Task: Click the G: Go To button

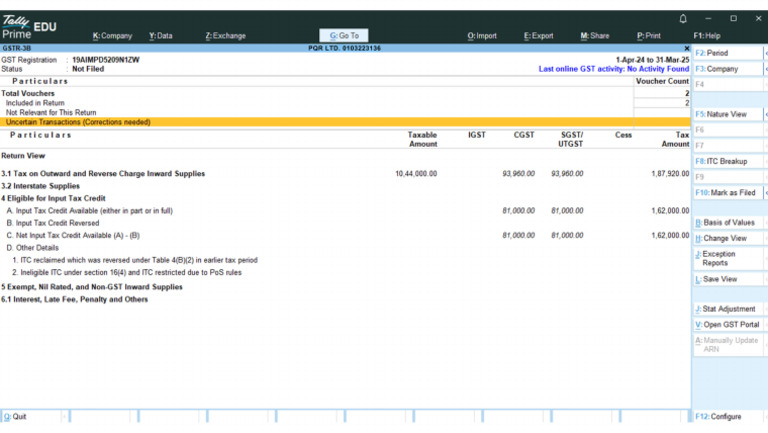Action: (344, 36)
